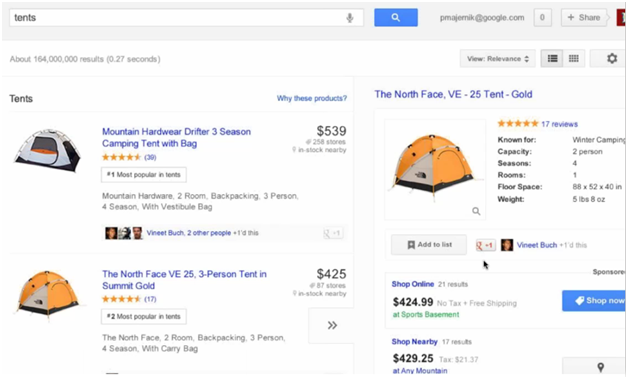Click Add to list button

429,245
